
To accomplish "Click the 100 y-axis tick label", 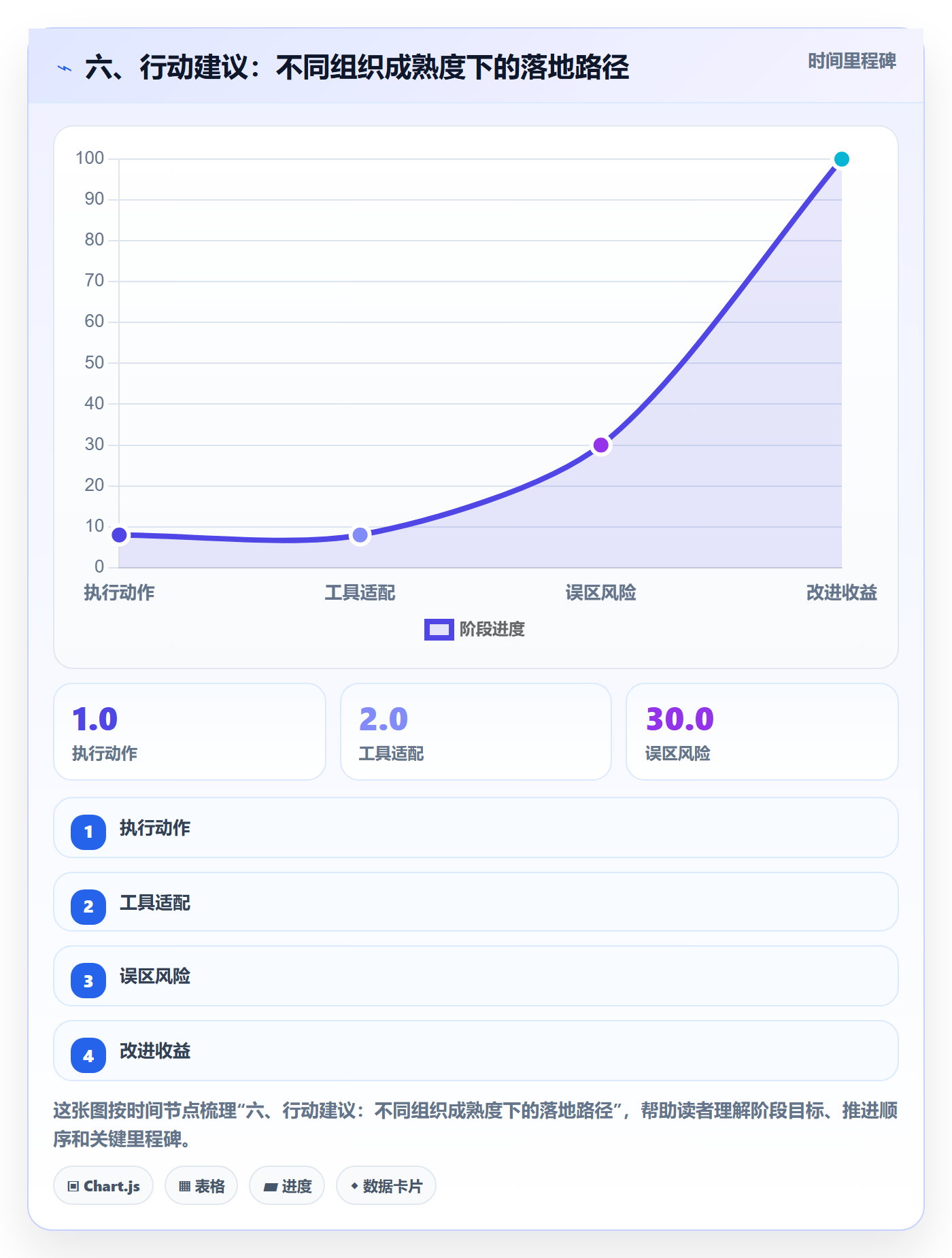I will coord(90,158).
